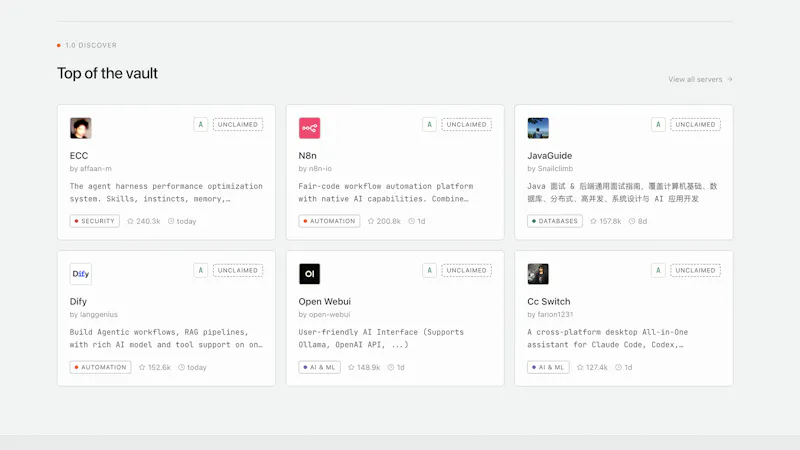Screen dimensions: 800x450
Task: Click the clock icon on ECC card
Action: point(171,221)
